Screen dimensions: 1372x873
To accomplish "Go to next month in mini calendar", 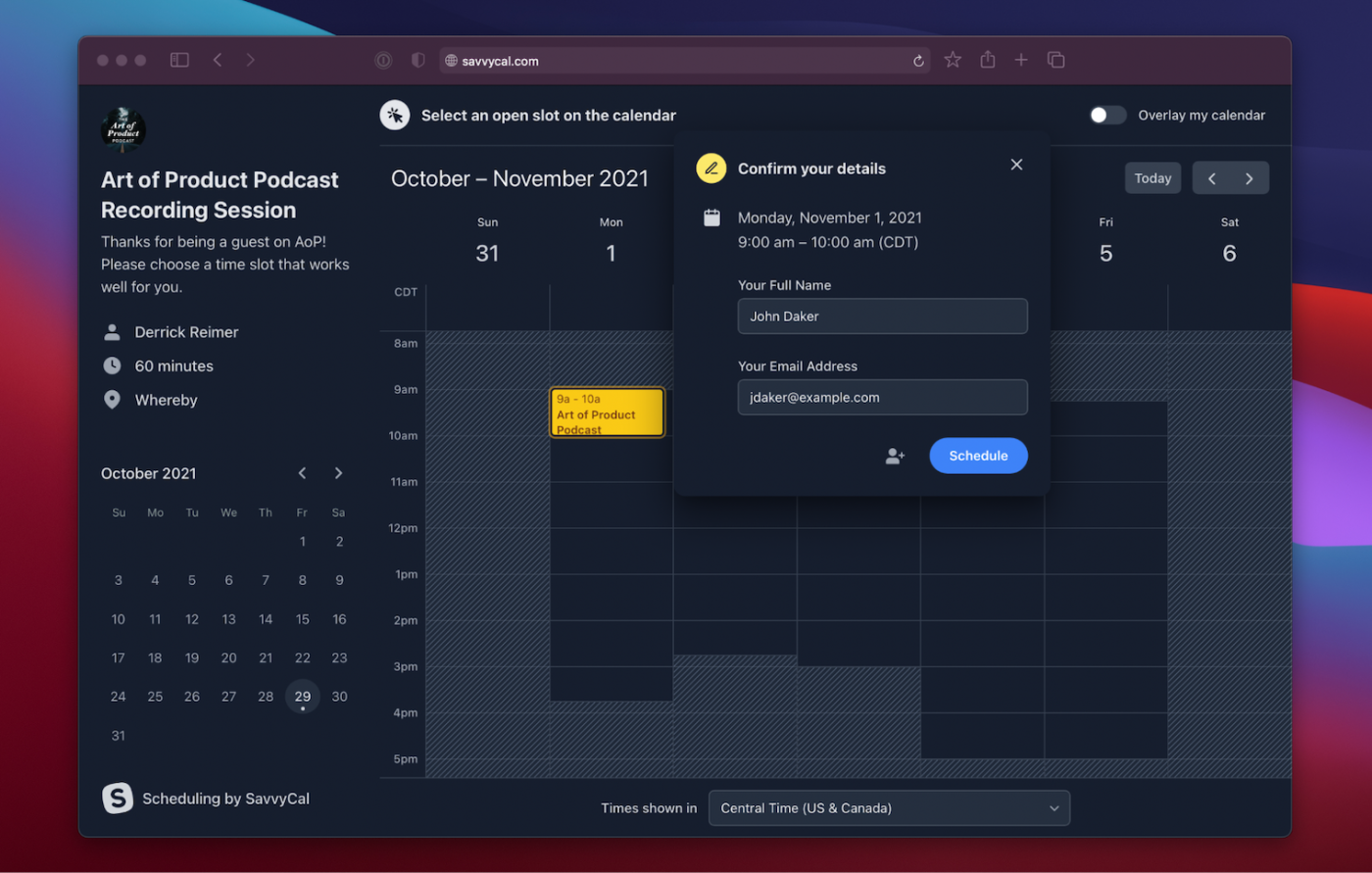I will pyautogui.click(x=338, y=473).
